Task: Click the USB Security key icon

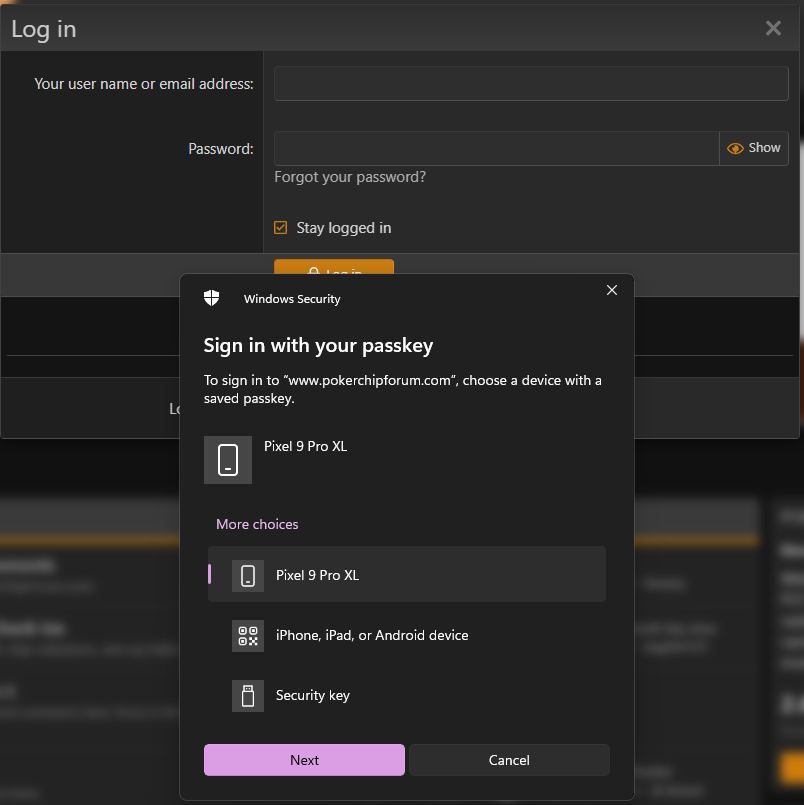Action: (x=248, y=696)
